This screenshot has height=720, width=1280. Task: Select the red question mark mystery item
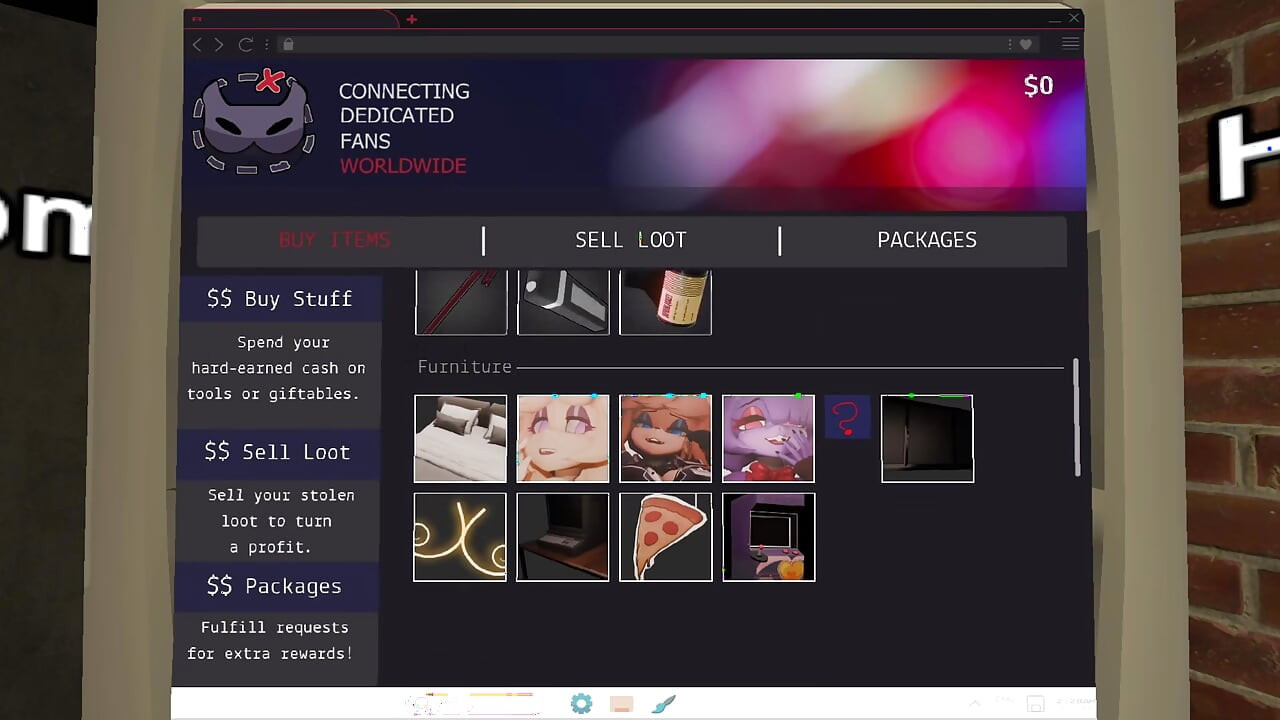847,417
